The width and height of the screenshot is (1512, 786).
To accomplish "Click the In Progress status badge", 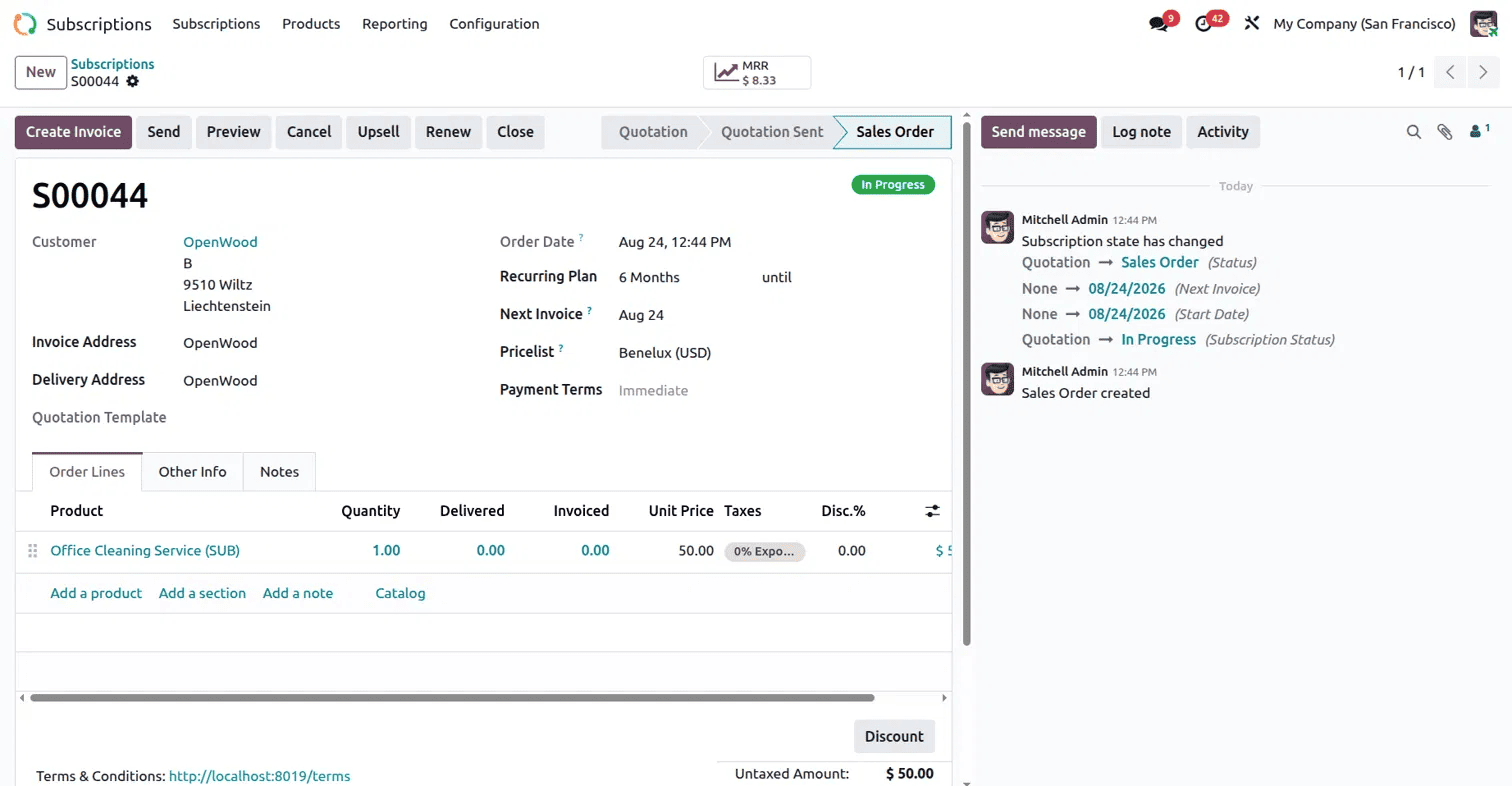I will coord(893,185).
